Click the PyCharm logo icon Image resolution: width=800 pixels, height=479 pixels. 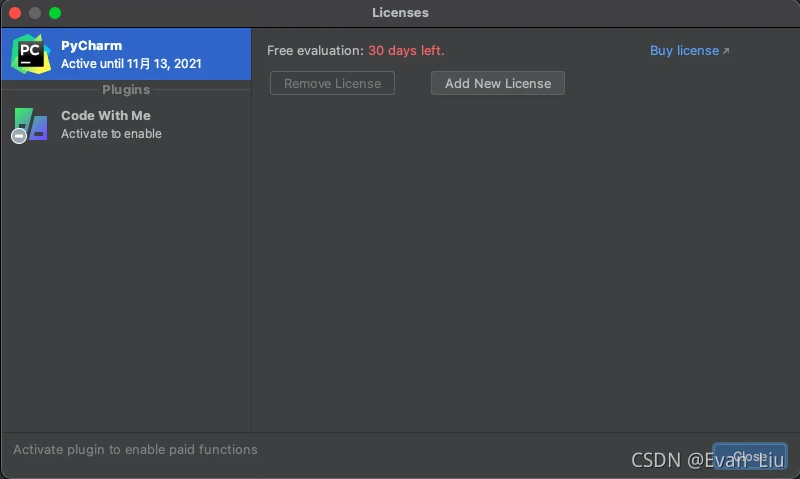[x=31, y=54]
